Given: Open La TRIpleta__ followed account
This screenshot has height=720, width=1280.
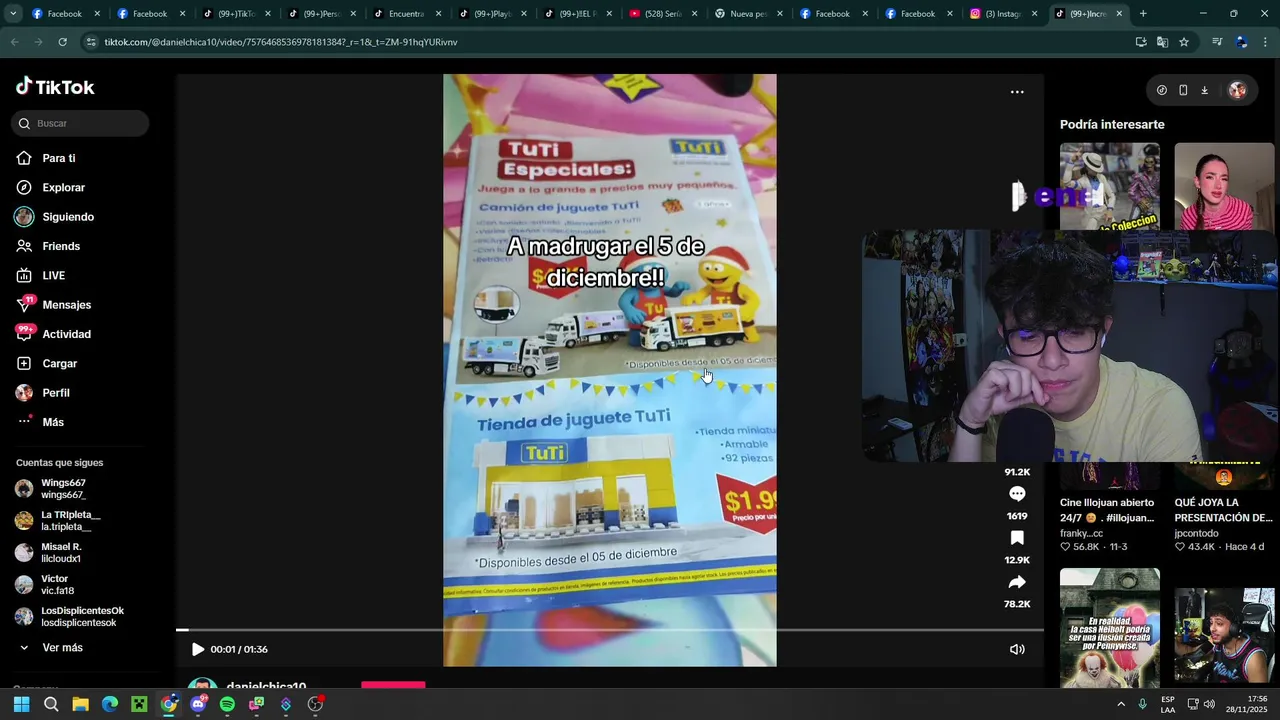Looking at the screenshot, I should [58, 521].
